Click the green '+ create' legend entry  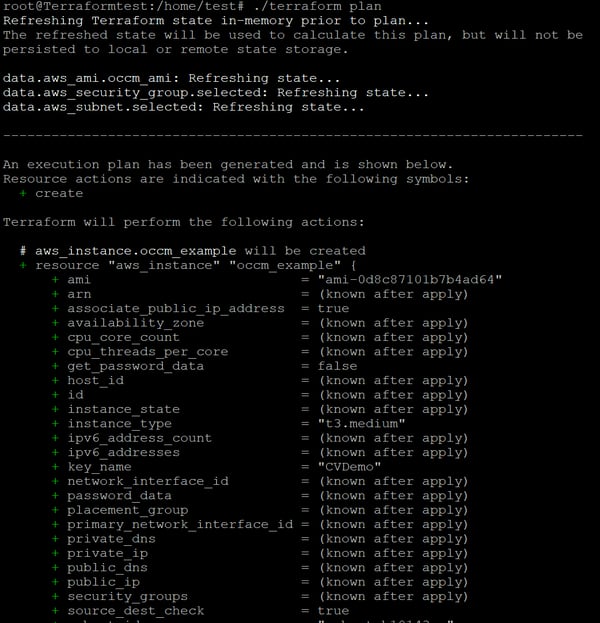pyautogui.click(x=52, y=193)
